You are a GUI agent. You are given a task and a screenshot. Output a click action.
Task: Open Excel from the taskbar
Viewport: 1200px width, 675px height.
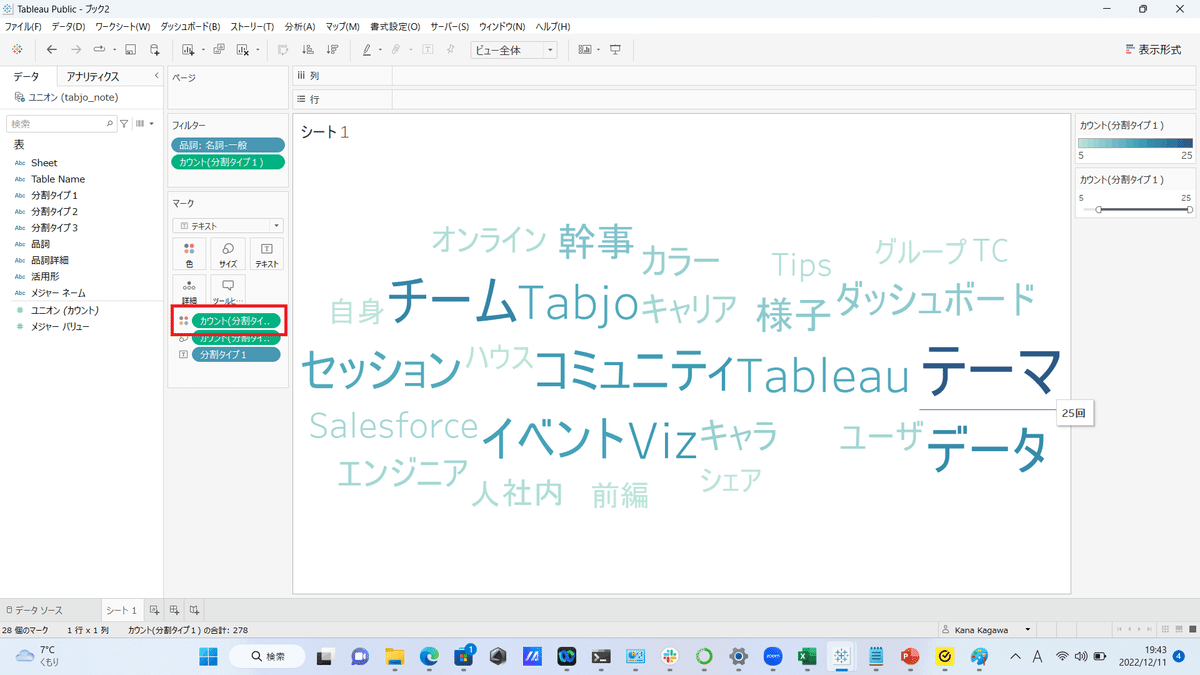pyautogui.click(x=806, y=657)
